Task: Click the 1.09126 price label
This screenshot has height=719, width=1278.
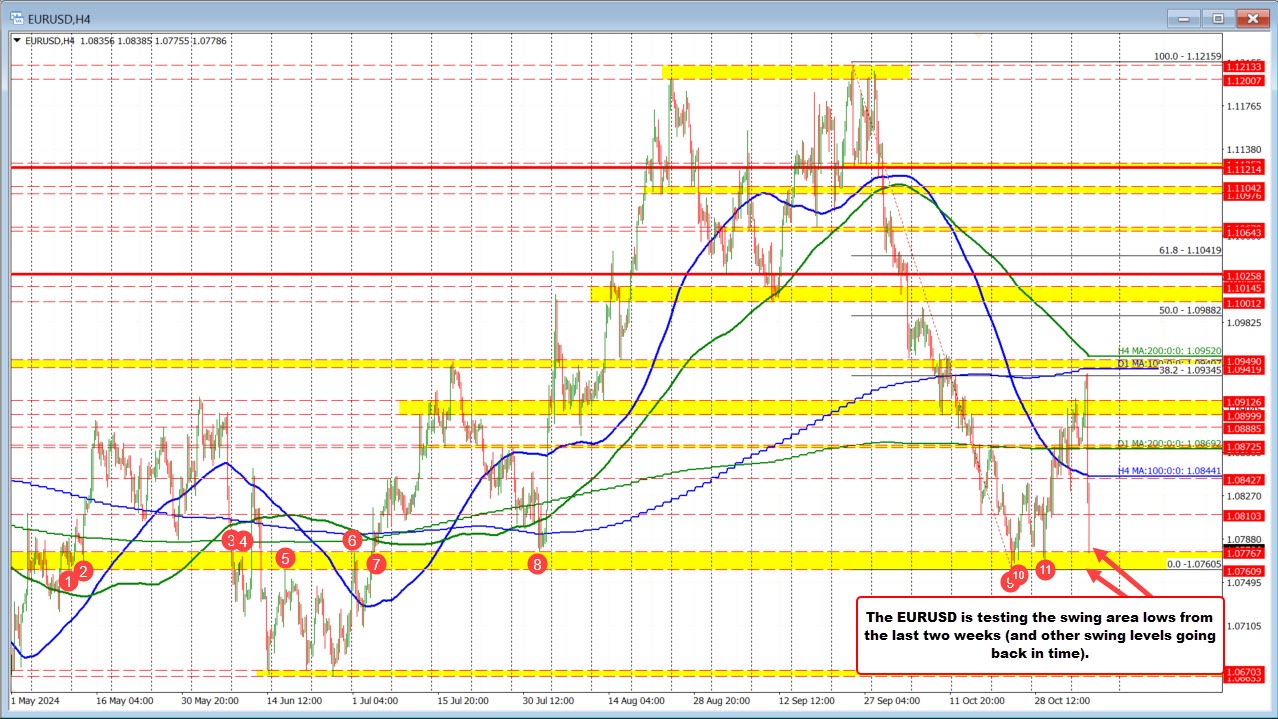Action: (x=1244, y=401)
